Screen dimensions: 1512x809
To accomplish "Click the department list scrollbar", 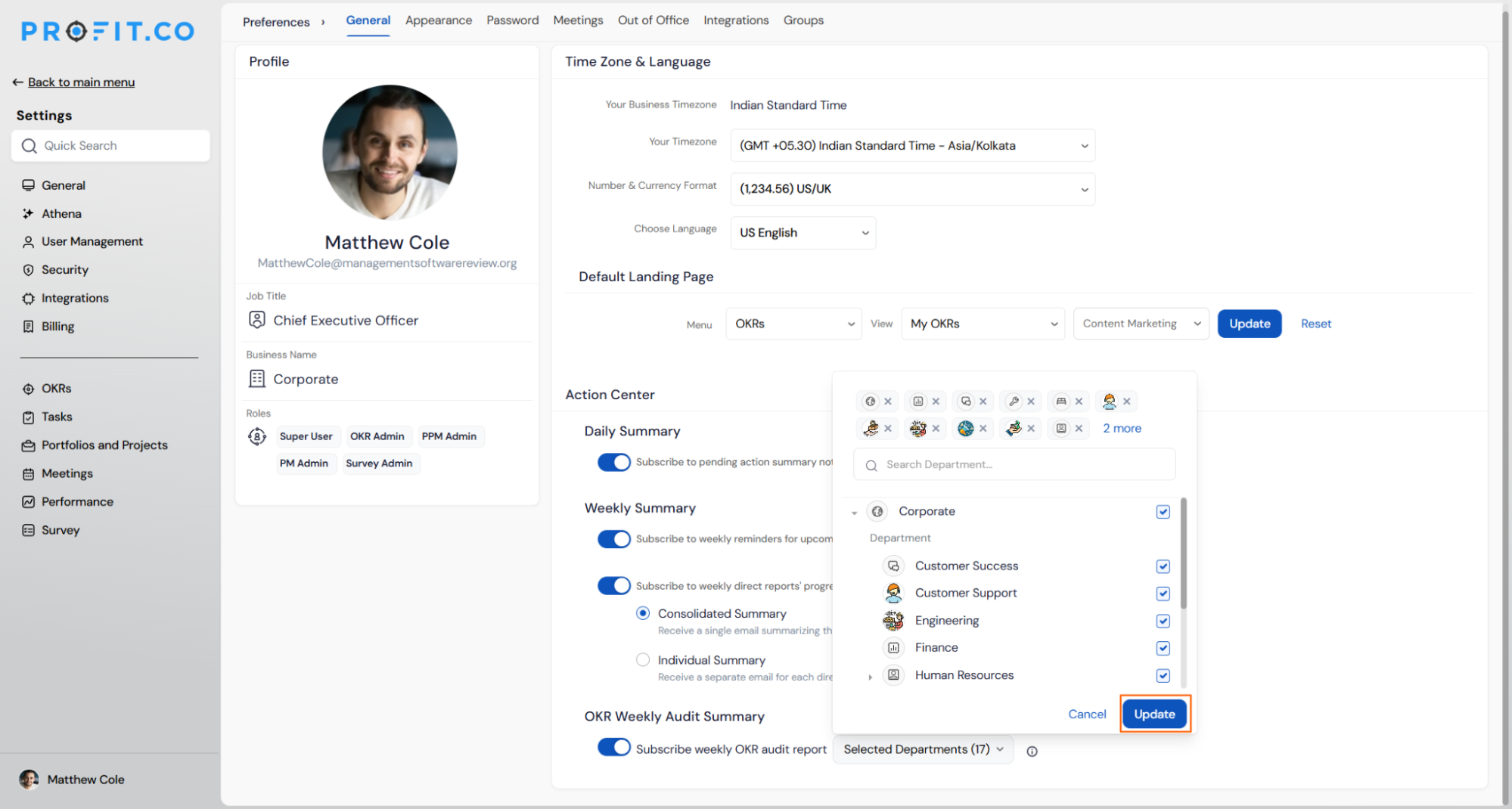I will 1183,553.
